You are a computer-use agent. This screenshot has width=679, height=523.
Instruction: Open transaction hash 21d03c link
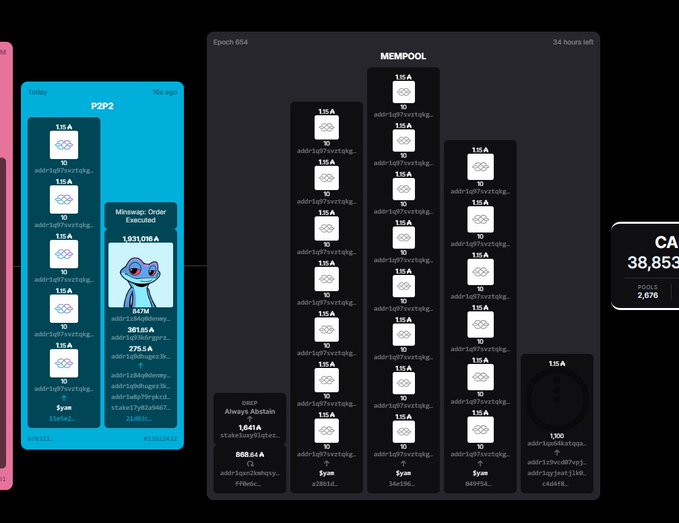[139, 419]
